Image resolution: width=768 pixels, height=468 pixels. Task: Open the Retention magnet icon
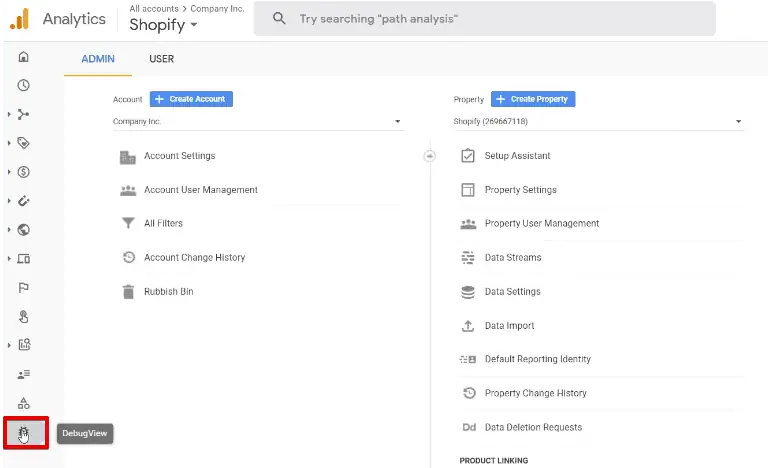(x=24, y=201)
